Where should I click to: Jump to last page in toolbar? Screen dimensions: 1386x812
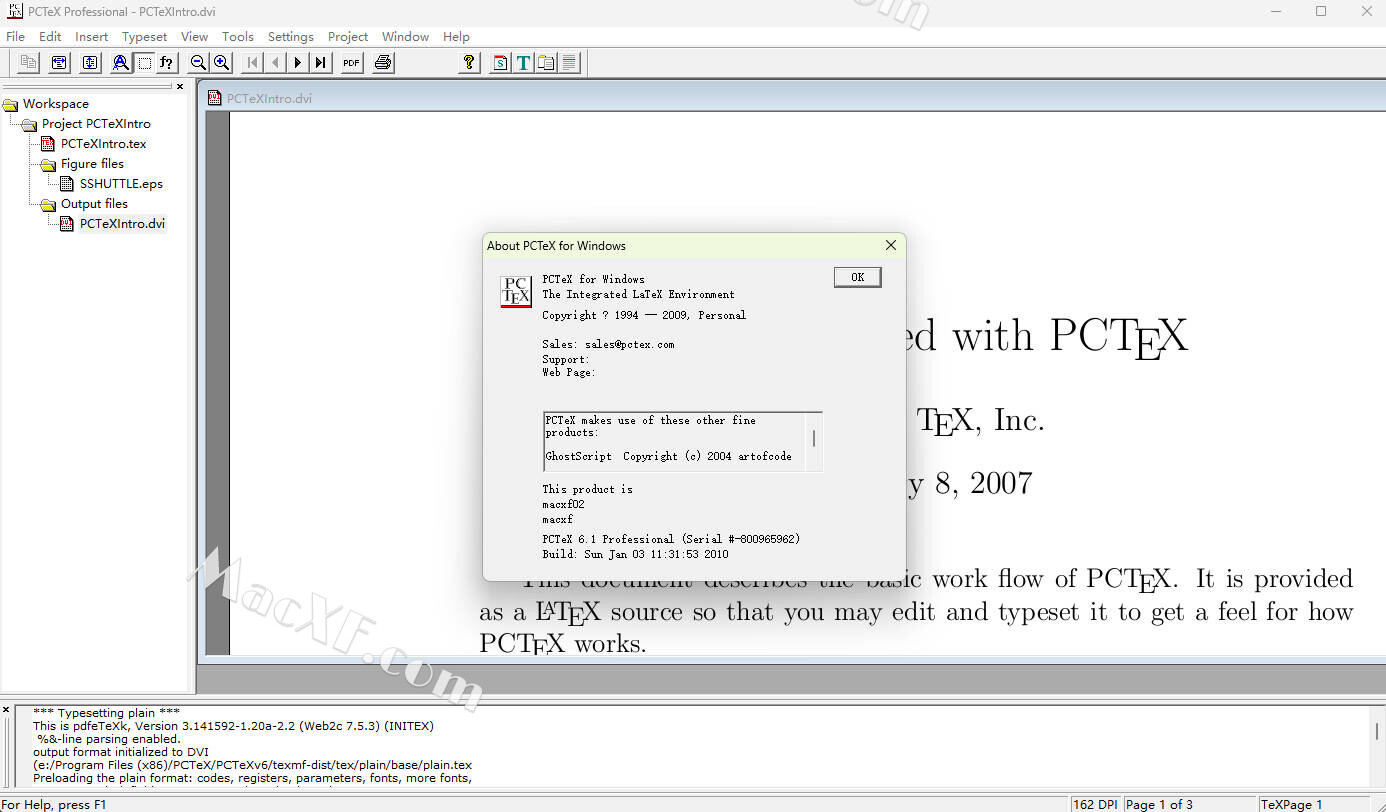320,63
